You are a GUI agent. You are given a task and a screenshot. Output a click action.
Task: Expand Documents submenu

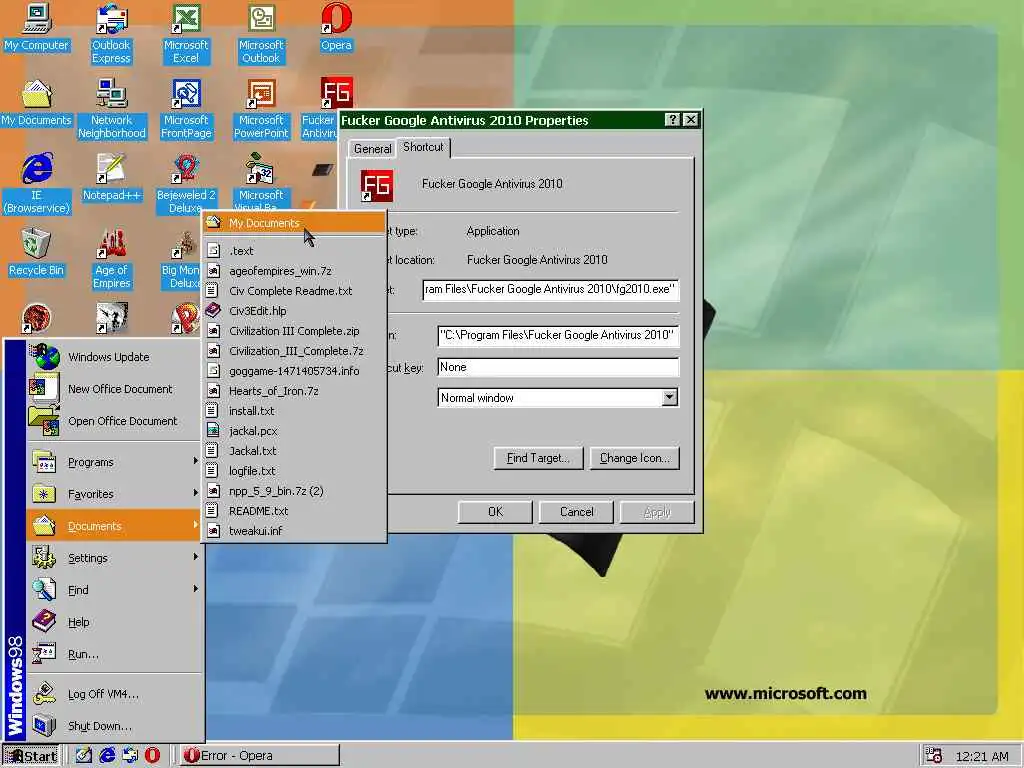click(114, 526)
